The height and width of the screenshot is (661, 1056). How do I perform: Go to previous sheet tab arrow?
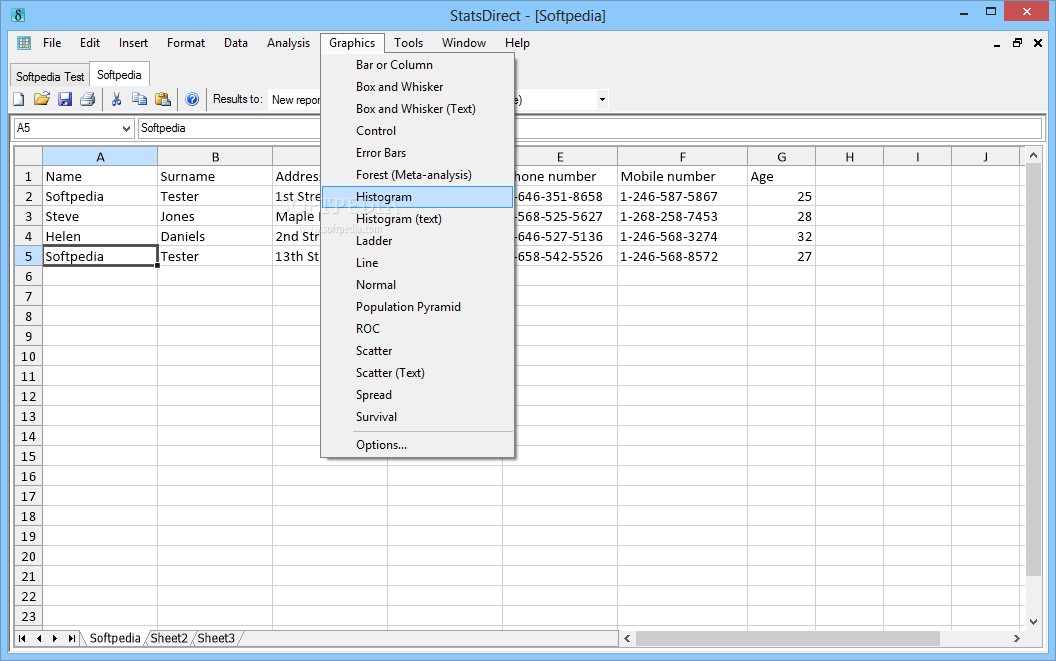(39, 638)
